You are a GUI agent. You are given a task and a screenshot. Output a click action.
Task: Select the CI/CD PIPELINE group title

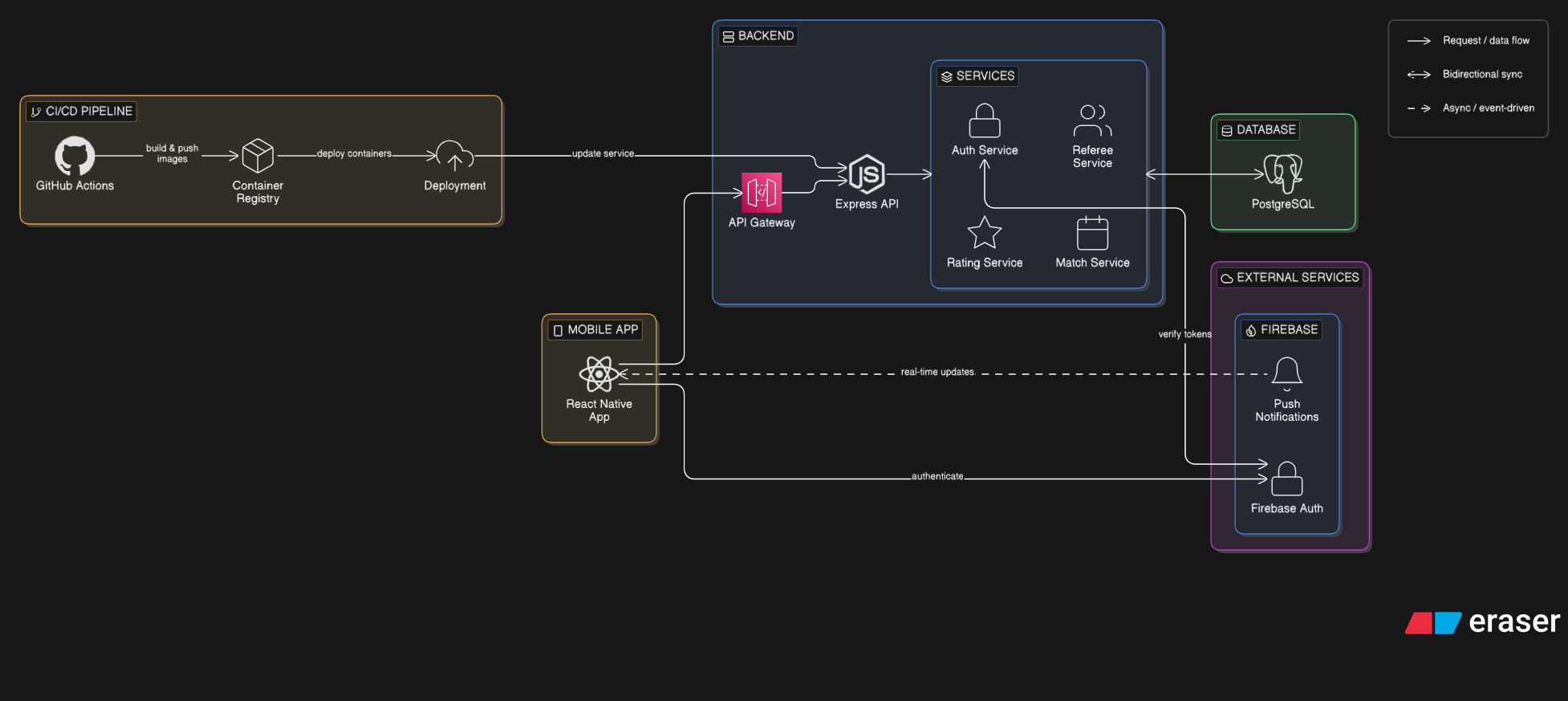89,112
